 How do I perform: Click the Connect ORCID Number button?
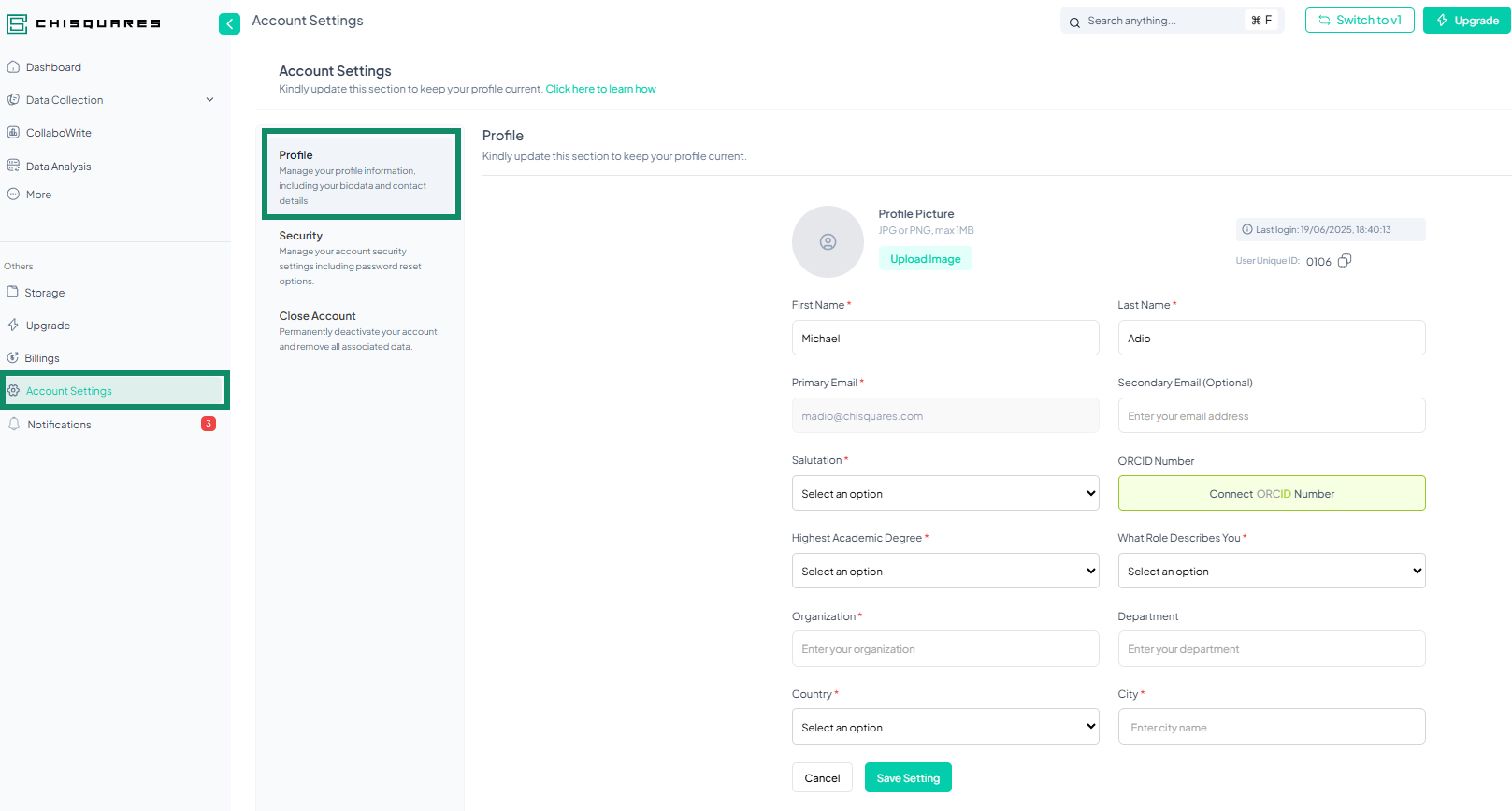pyautogui.click(x=1271, y=494)
